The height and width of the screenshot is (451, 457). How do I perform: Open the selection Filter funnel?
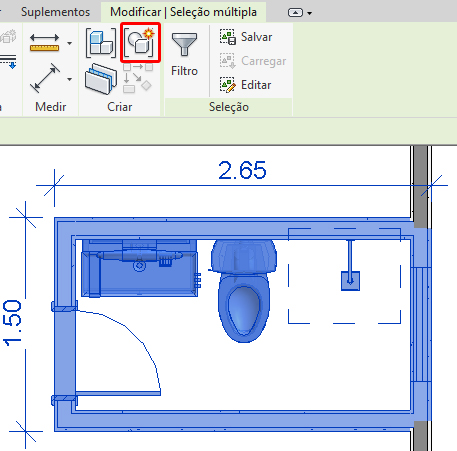(184, 44)
